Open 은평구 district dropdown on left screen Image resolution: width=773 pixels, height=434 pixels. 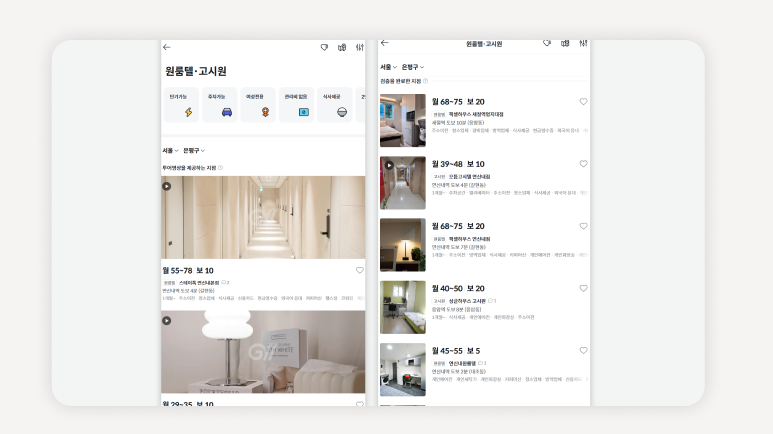coord(194,150)
